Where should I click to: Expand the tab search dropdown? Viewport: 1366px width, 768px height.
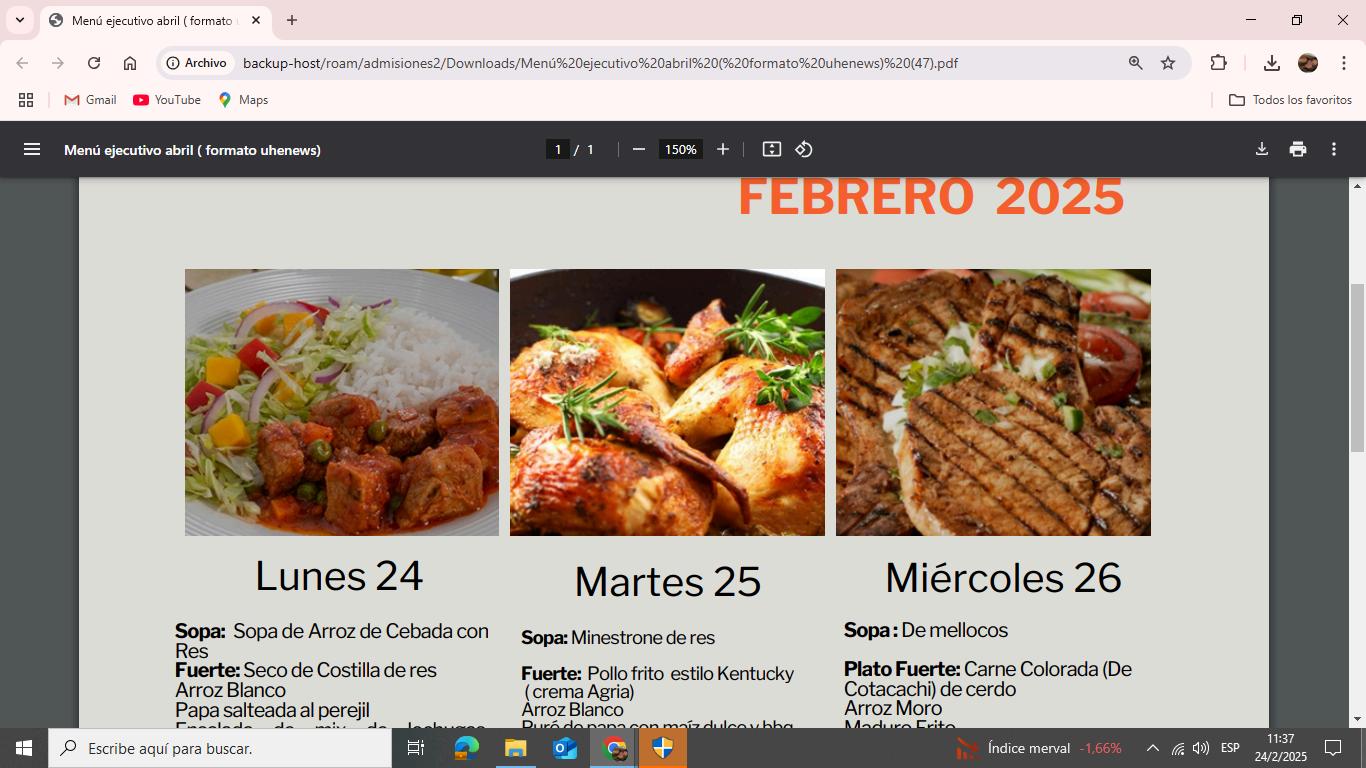pos(20,20)
